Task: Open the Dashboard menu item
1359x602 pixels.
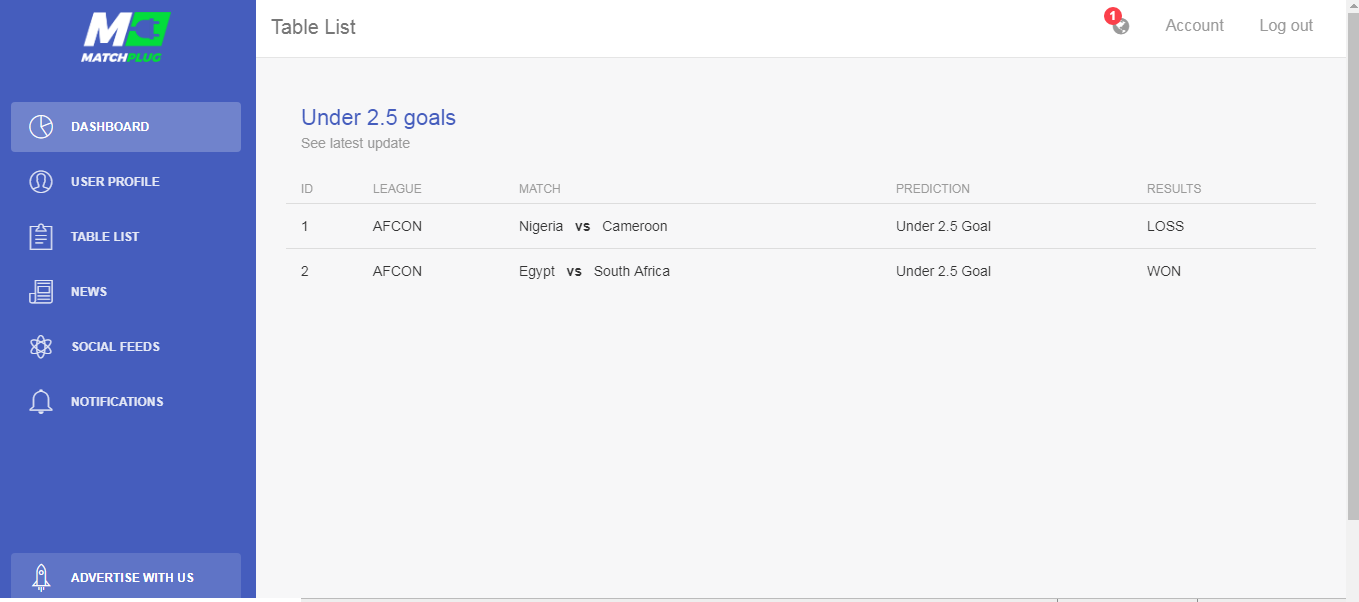Action: click(126, 127)
